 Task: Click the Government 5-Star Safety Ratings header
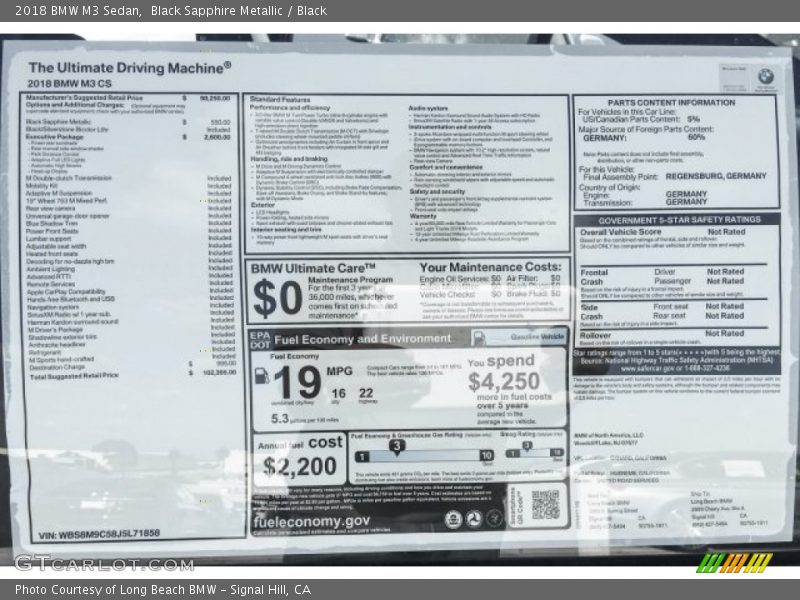pos(676,219)
